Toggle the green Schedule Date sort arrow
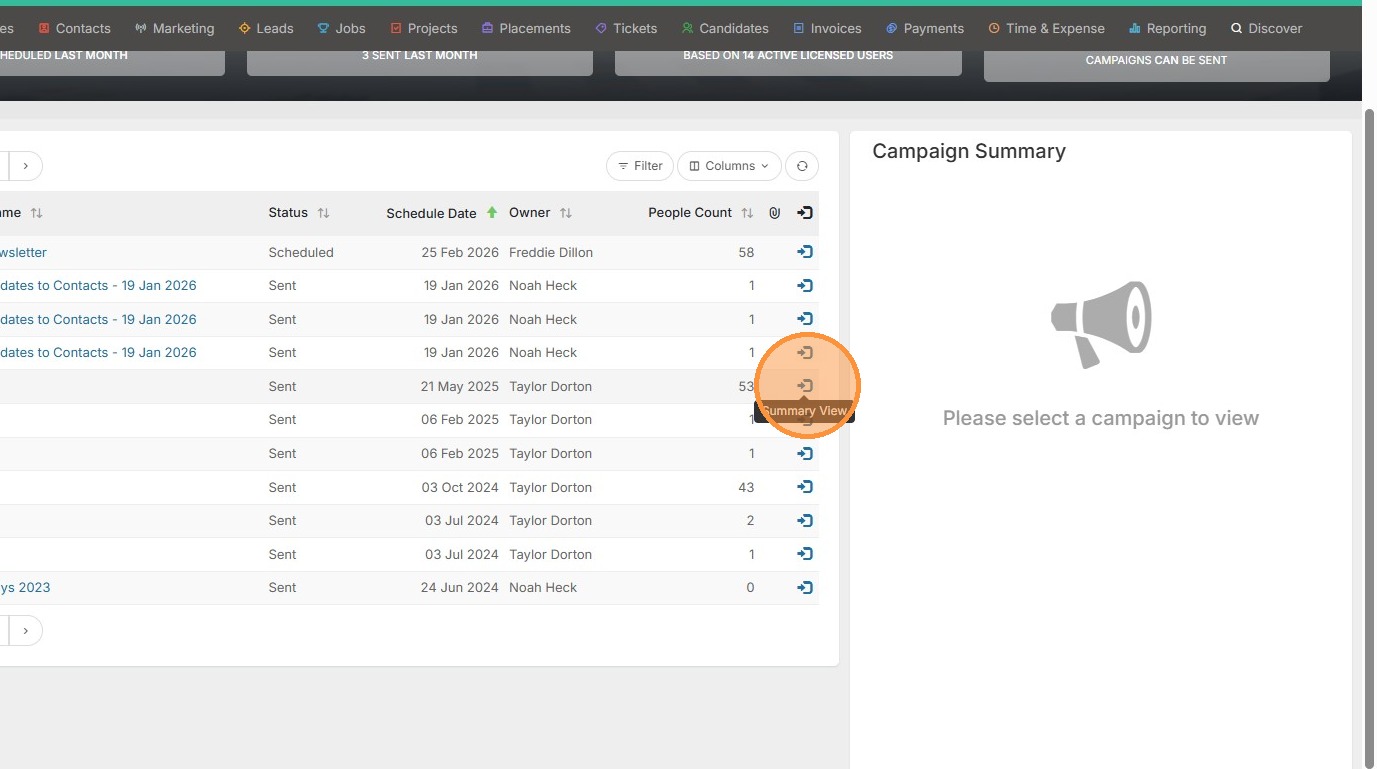The height and width of the screenshot is (769, 1377). click(492, 212)
